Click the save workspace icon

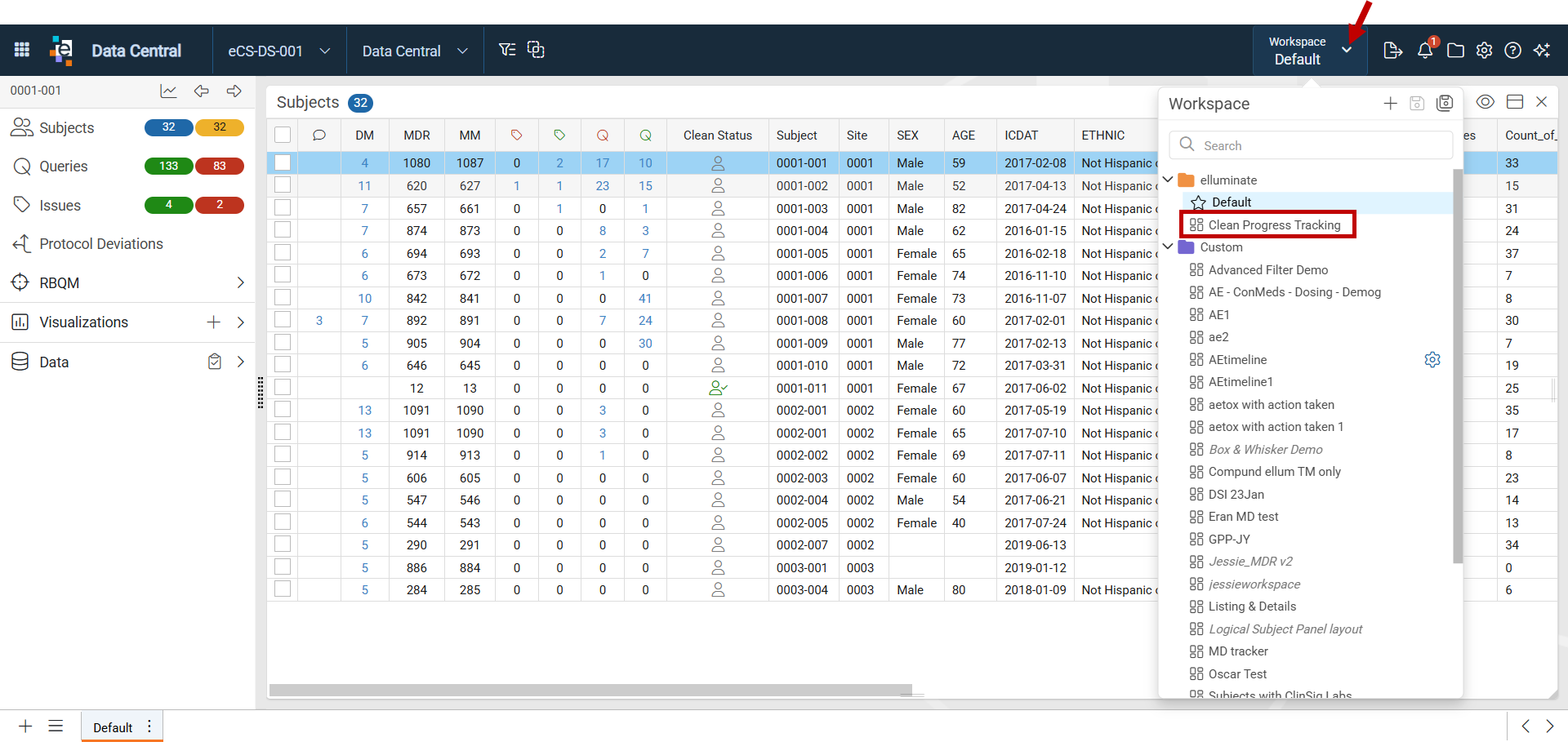click(1417, 103)
